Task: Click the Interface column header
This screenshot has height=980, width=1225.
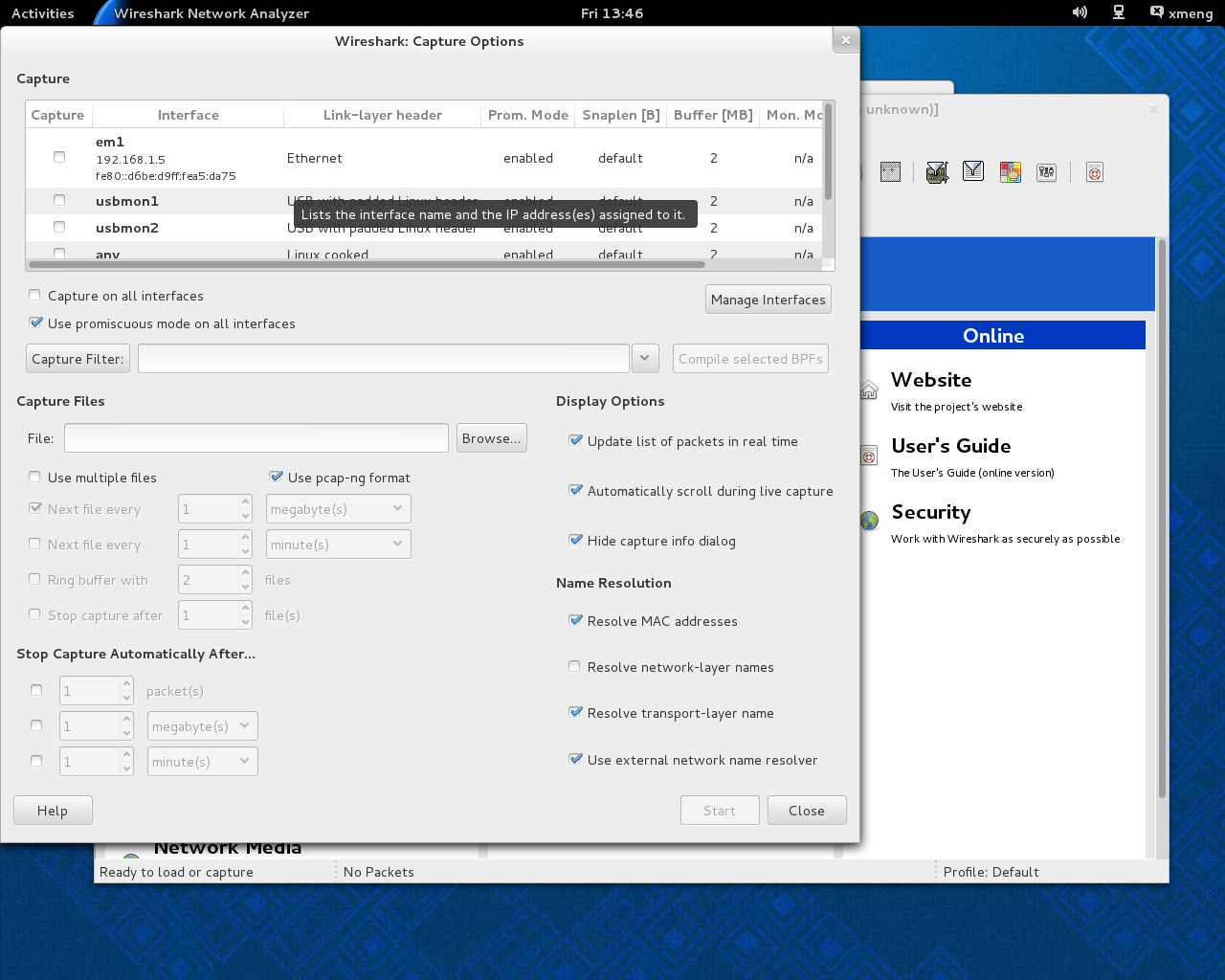Action: coord(188,115)
